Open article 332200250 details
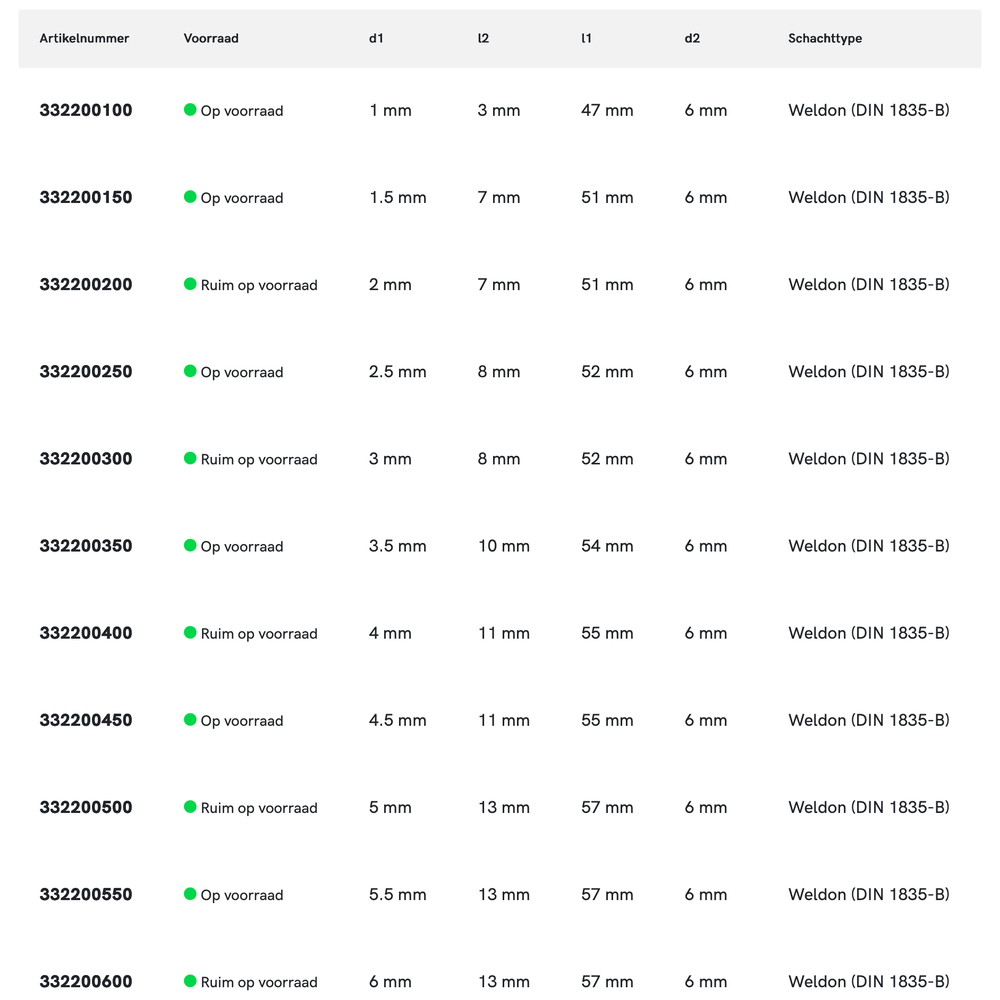 pos(86,371)
